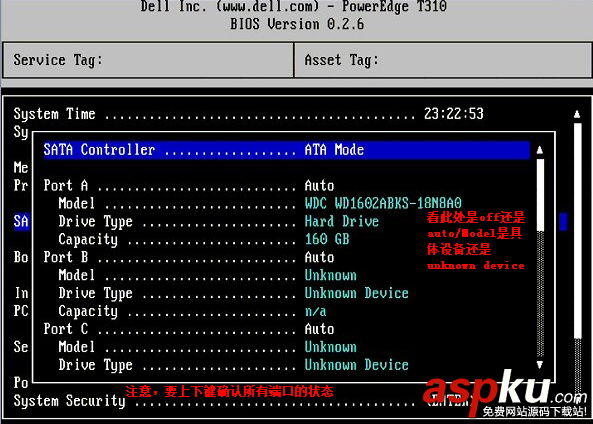Click the main BIOS scroll up arrow

pos(577,114)
